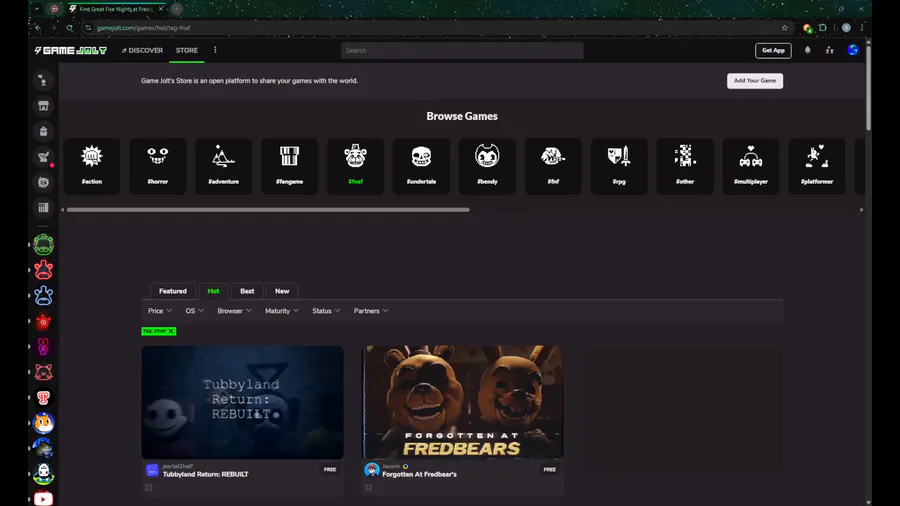Remove the Tag: fnaf filter chip
This screenshot has width=900, height=506.
171,331
